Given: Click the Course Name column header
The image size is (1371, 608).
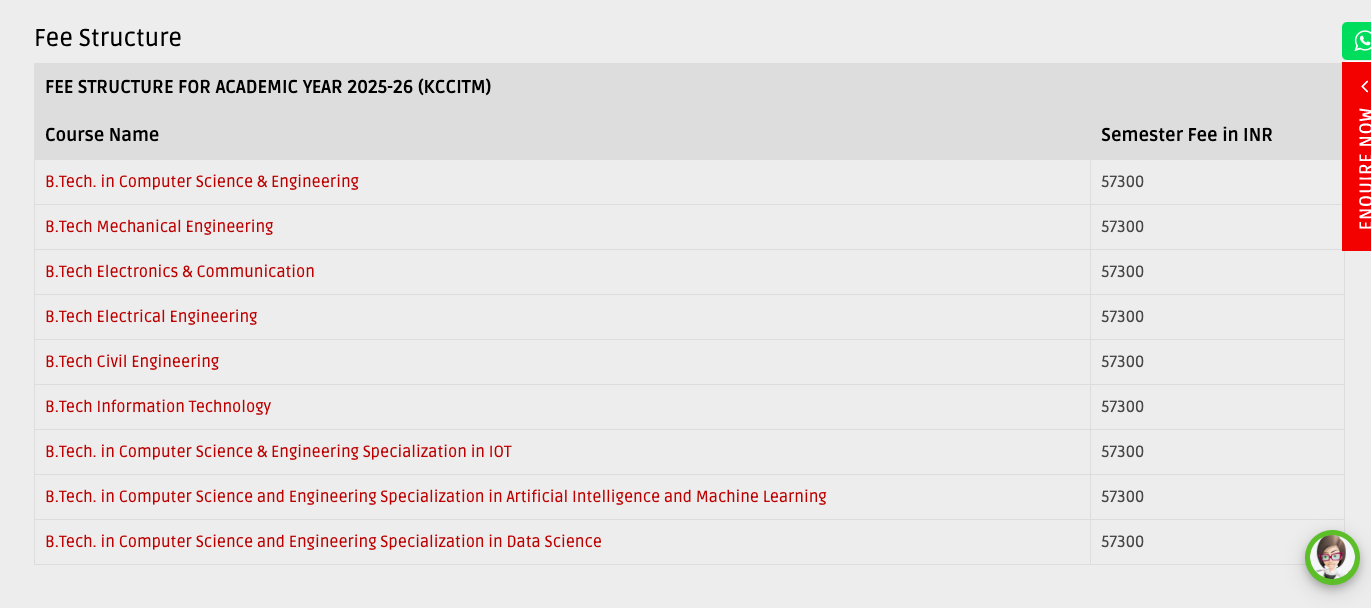Looking at the screenshot, I should [x=102, y=135].
